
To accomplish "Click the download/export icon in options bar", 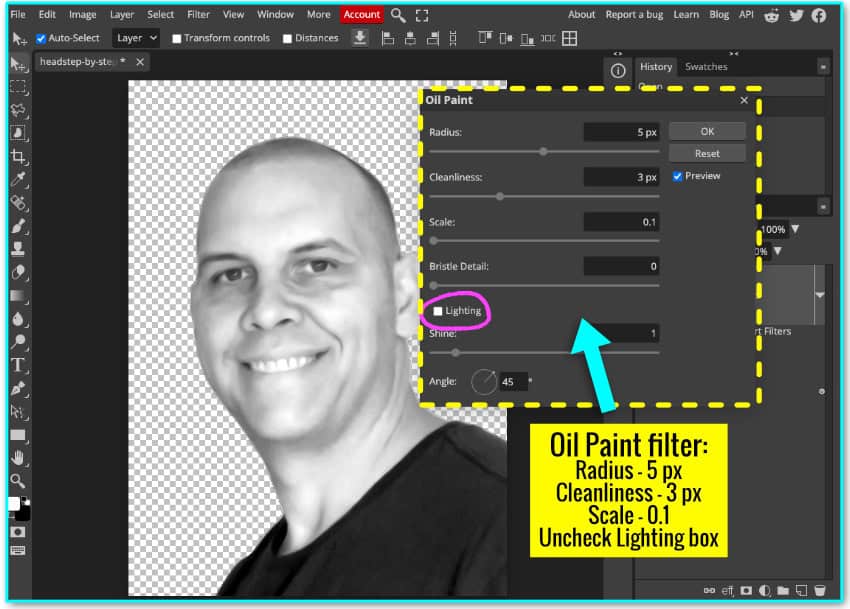I will click(x=359, y=38).
